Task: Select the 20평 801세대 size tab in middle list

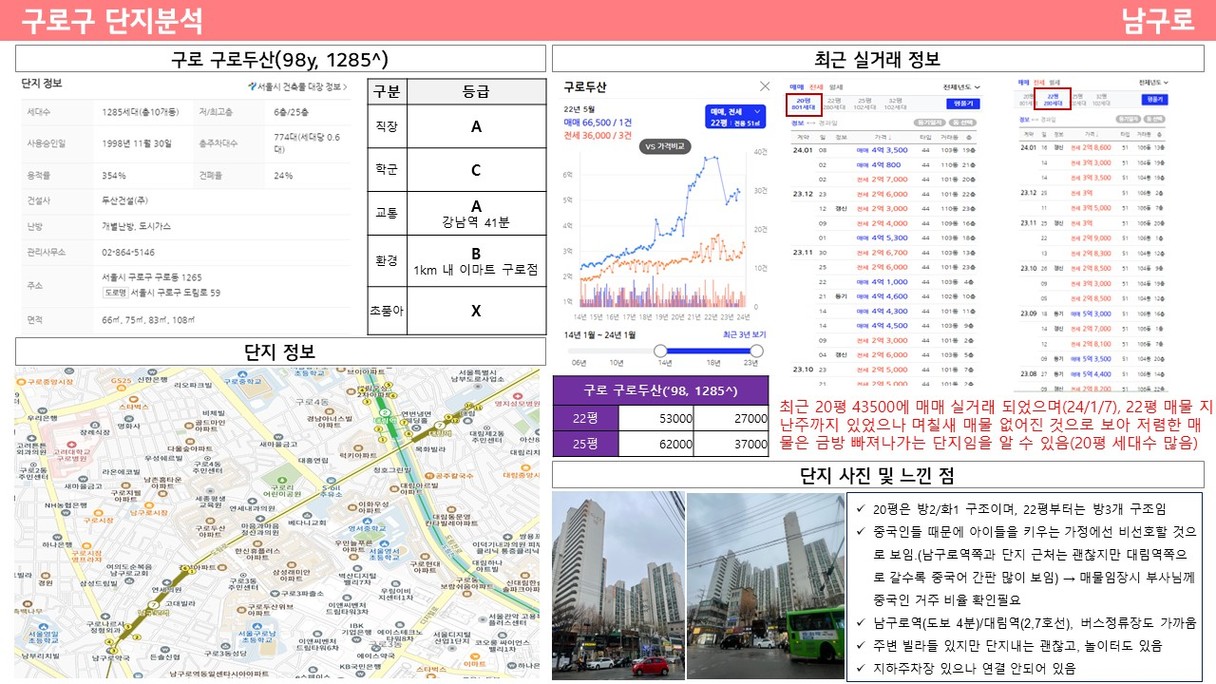Action: coord(804,105)
